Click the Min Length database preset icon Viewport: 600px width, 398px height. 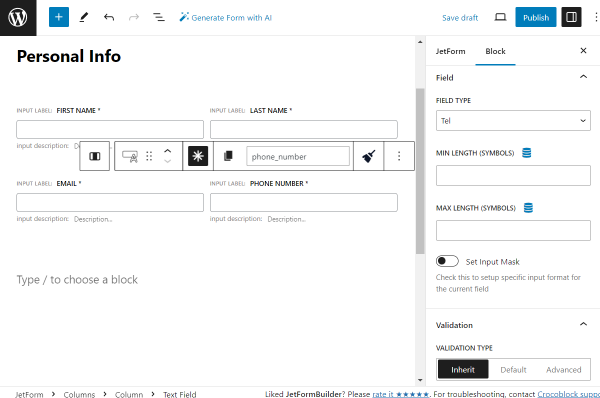click(527, 153)
